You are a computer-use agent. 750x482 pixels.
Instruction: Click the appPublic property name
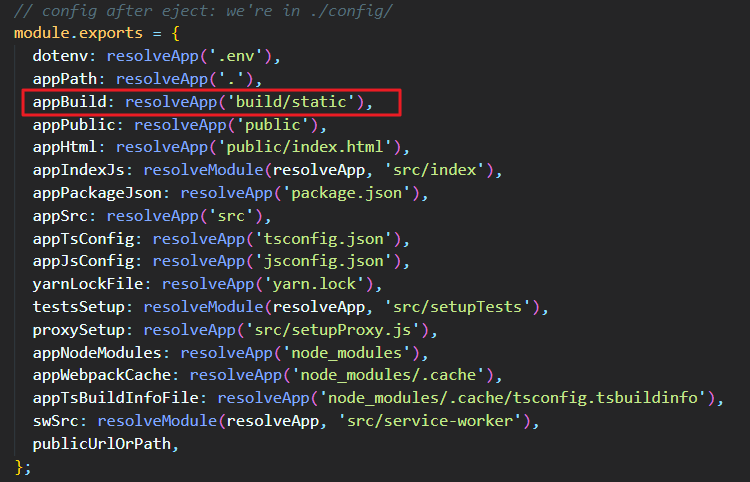pyautogui.click(x=74, y=125)
